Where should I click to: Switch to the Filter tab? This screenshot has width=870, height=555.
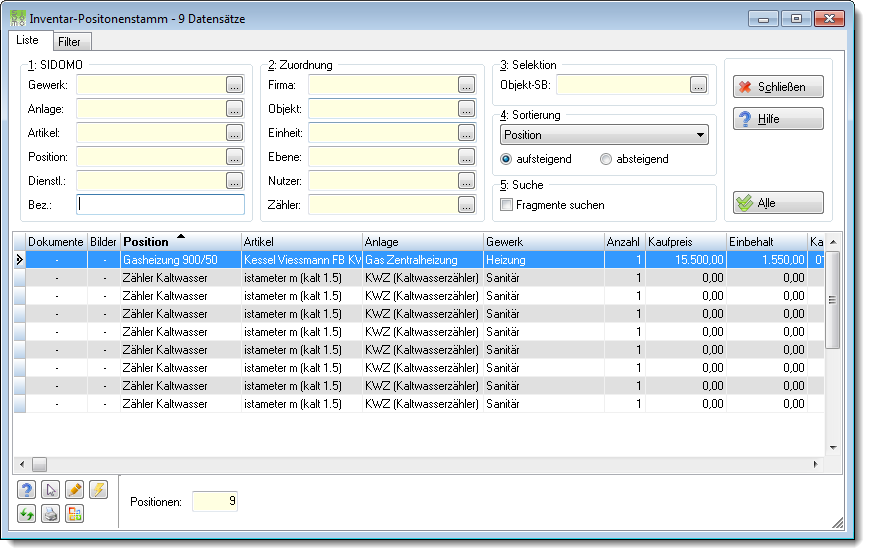pyautogui.click(x=69, y=42)
